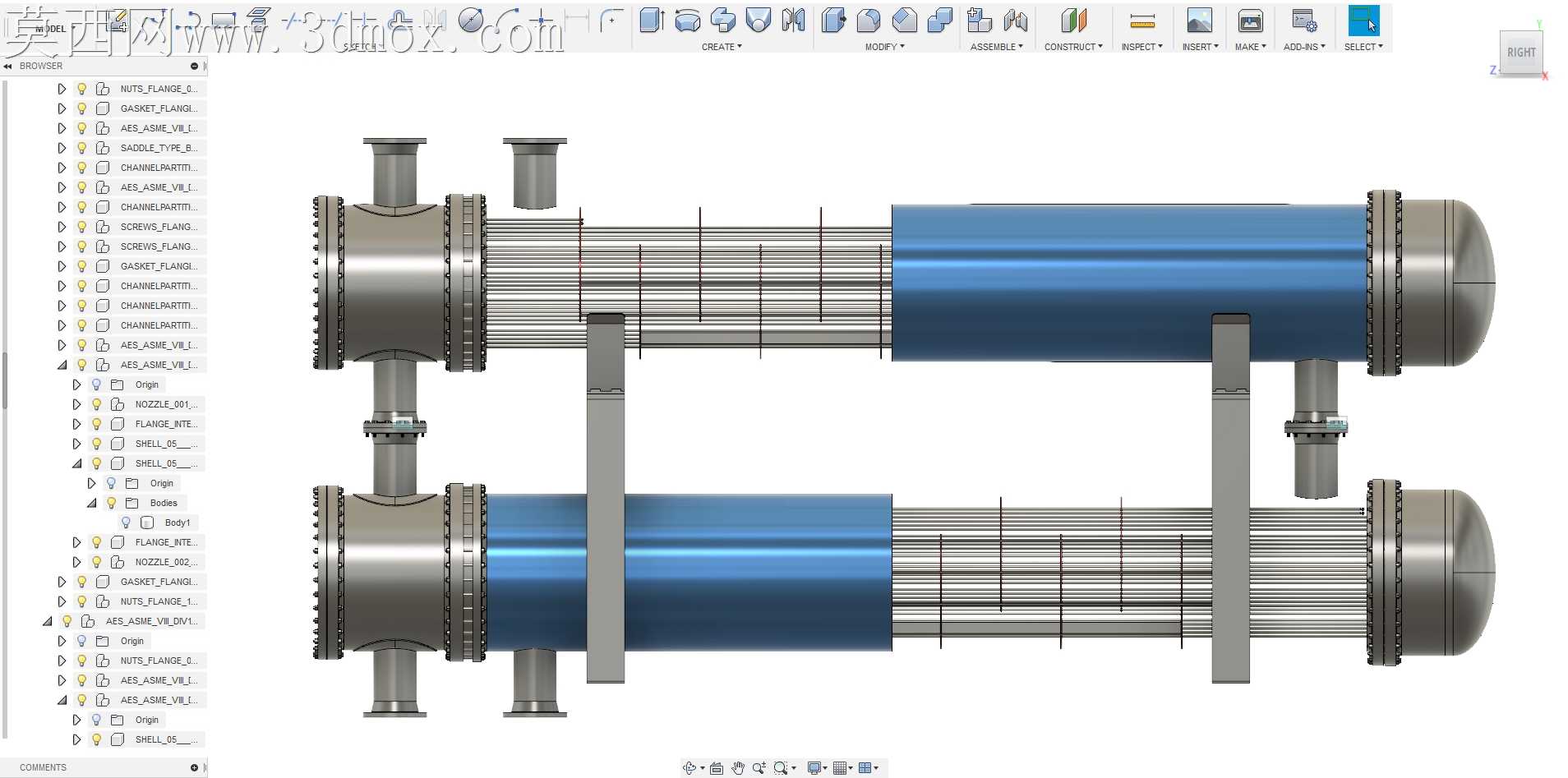Toggle visibility bulb for NOZZLE_002
1568x778 pixels.
[x=96, y=562]
